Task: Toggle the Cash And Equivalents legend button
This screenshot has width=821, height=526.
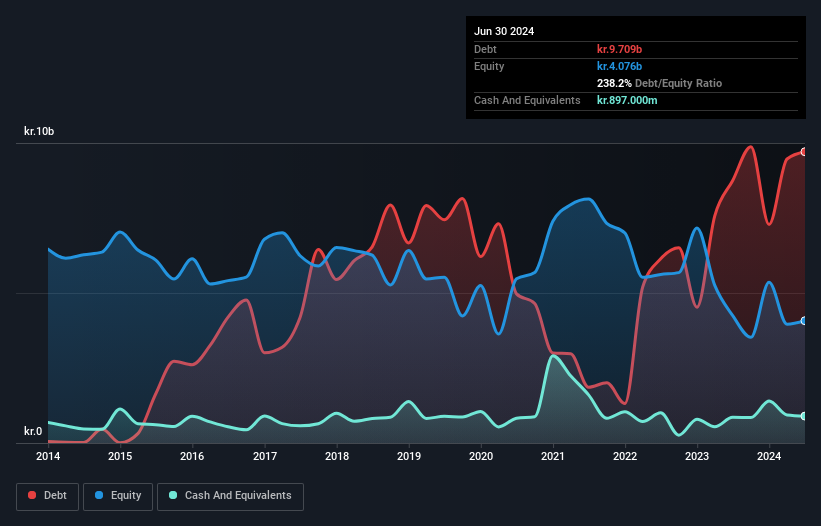Action: pyautogui.click(x=230, y=496)
